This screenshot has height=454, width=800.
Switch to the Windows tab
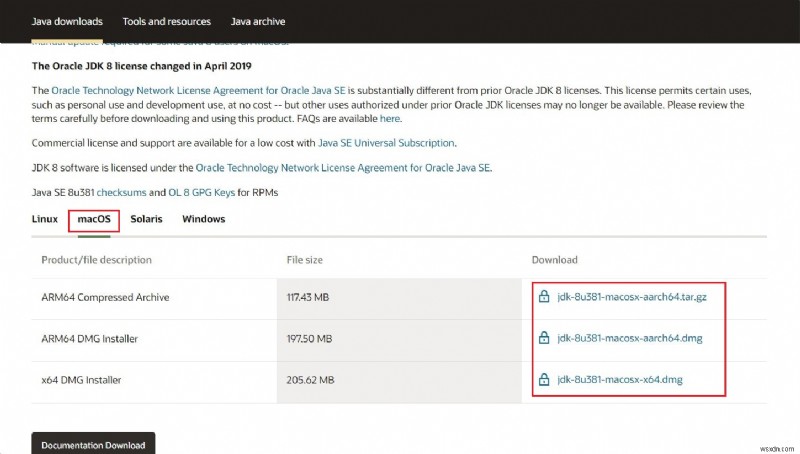[204, 219]
